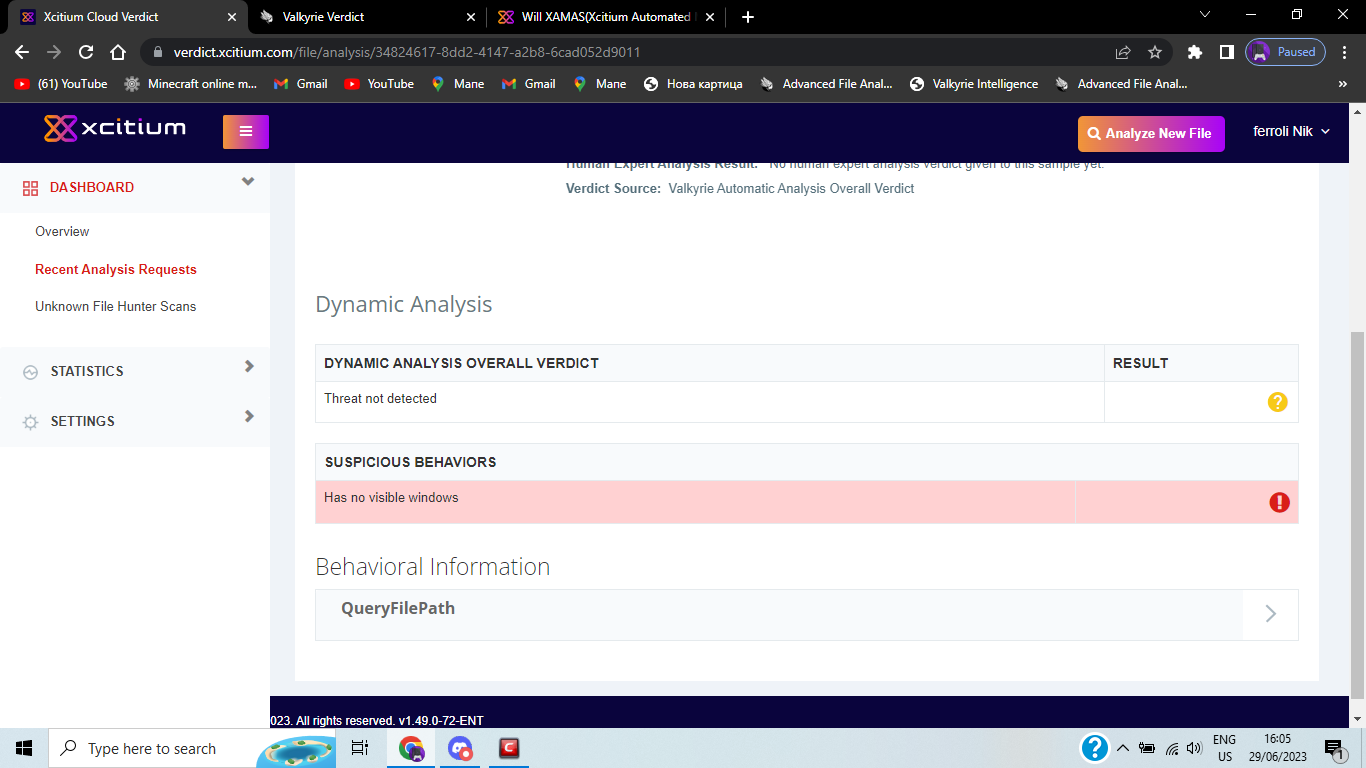Show more bookmarks overflow chevron
The image size is (1366, 768).
[x=1343, y=84]
